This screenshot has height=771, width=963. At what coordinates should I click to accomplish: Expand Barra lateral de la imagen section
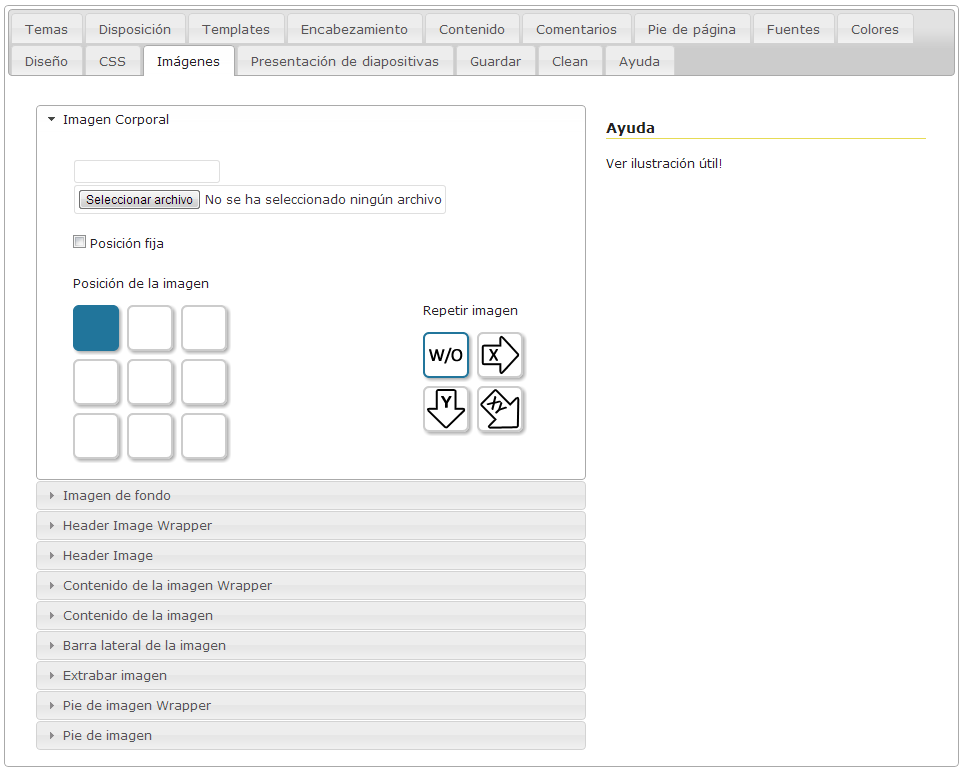click(x=311, y=646)
